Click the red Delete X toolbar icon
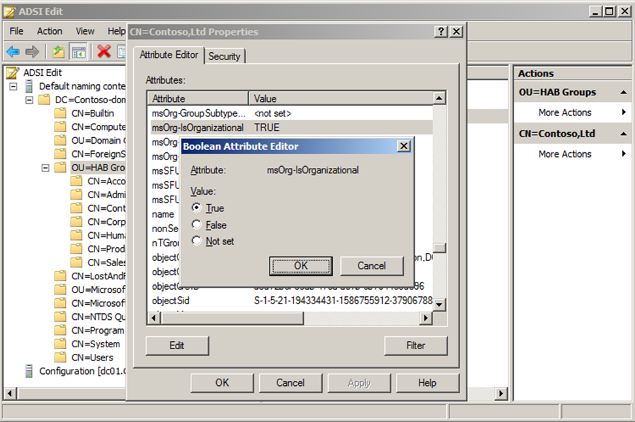 [x=104, y=51]
